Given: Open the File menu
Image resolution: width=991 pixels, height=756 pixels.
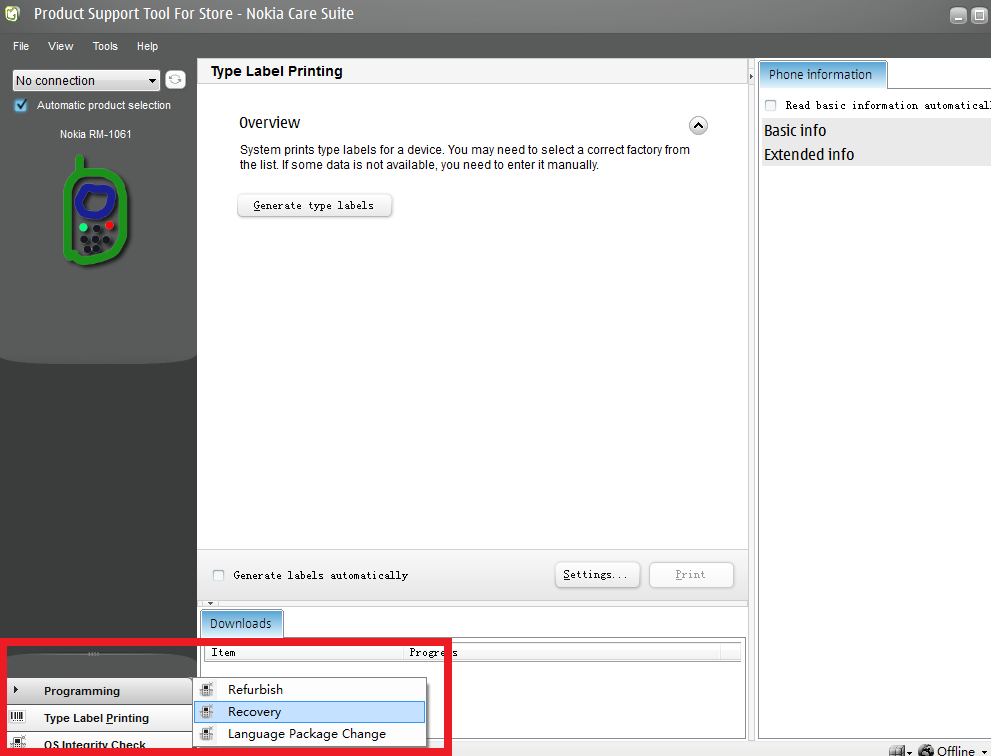Looking at the screenshot, I should [21, 46].
